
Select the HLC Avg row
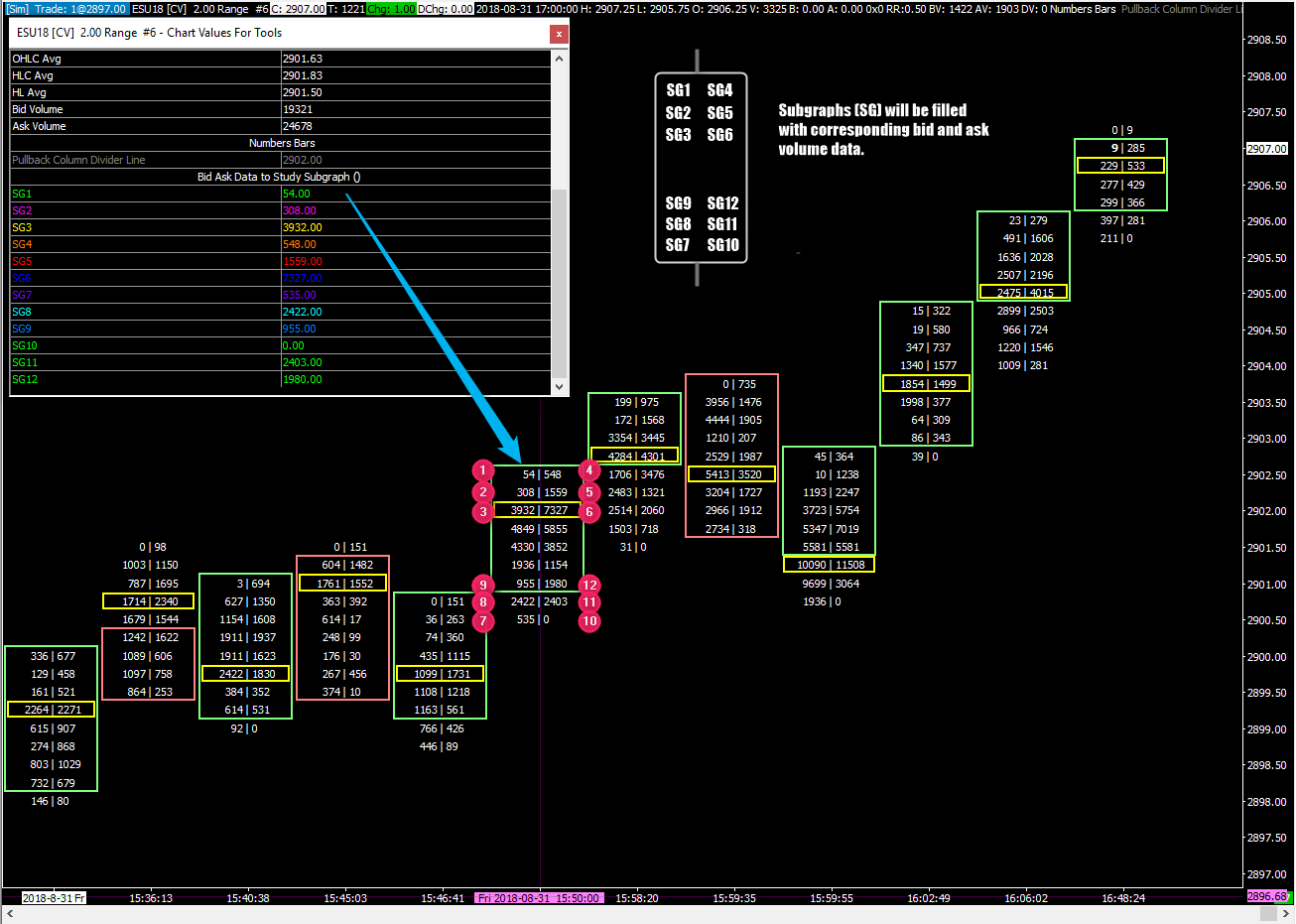tap(281, 75)
